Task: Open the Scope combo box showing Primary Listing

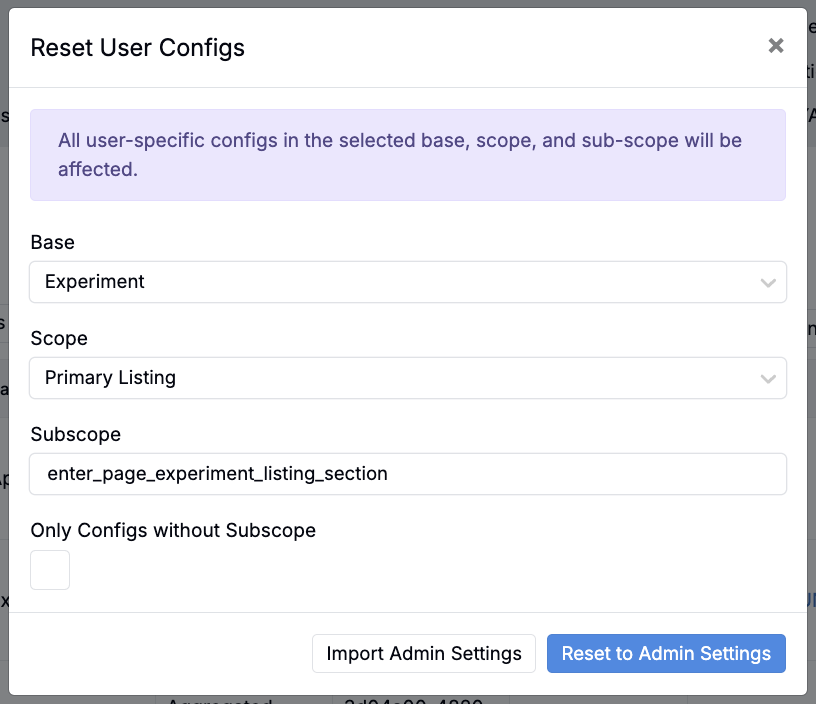Action: tap(400, 378)
